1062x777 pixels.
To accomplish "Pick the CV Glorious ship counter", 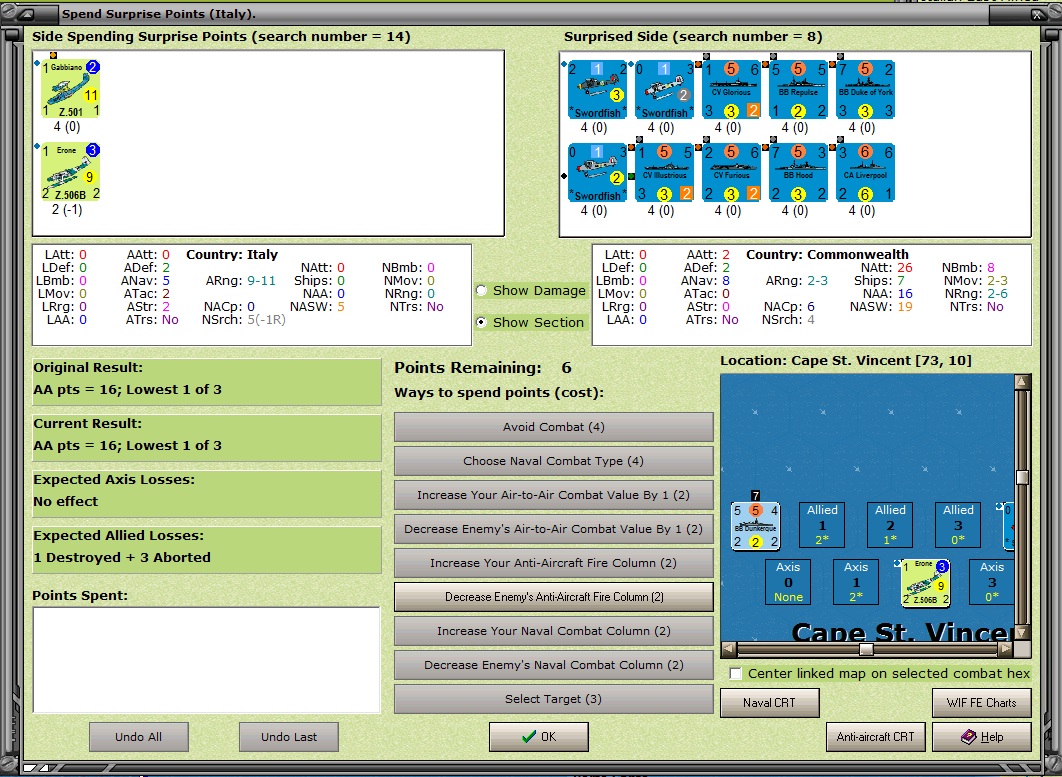I will coord(731,89).
